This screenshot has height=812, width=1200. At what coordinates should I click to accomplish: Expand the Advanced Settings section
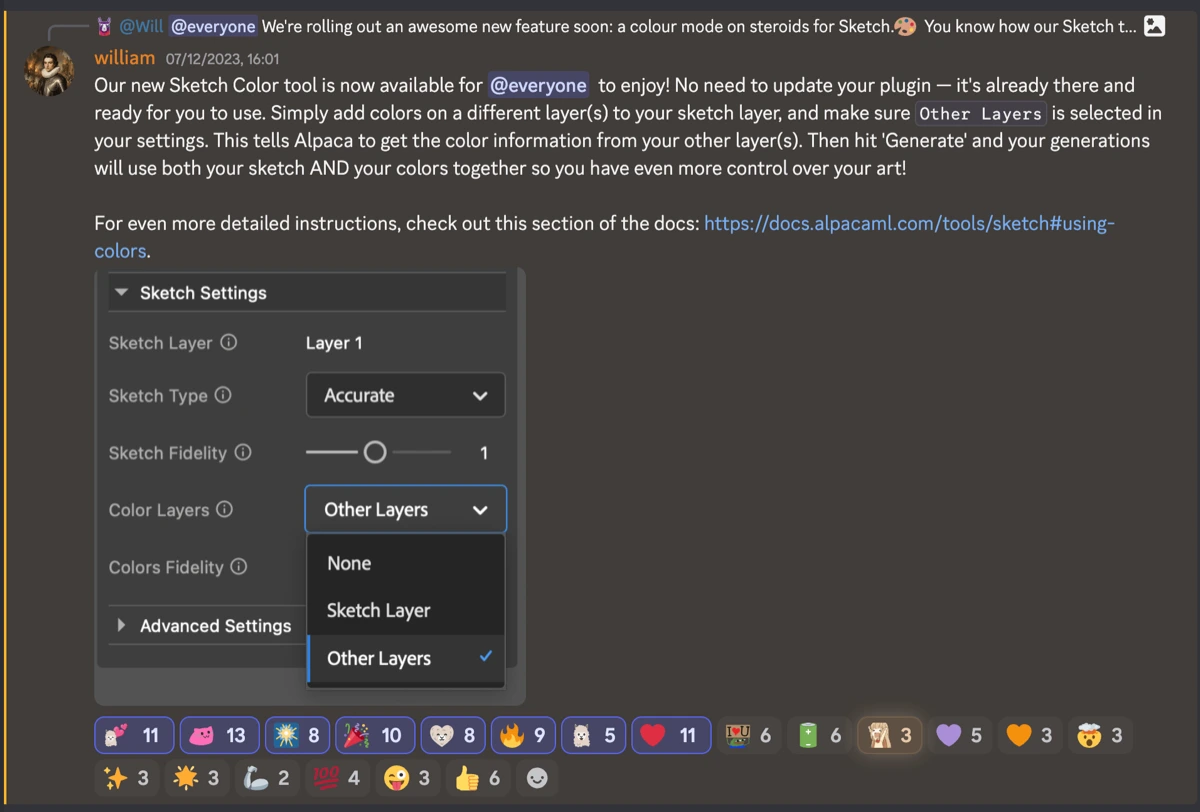coord(122,626)
